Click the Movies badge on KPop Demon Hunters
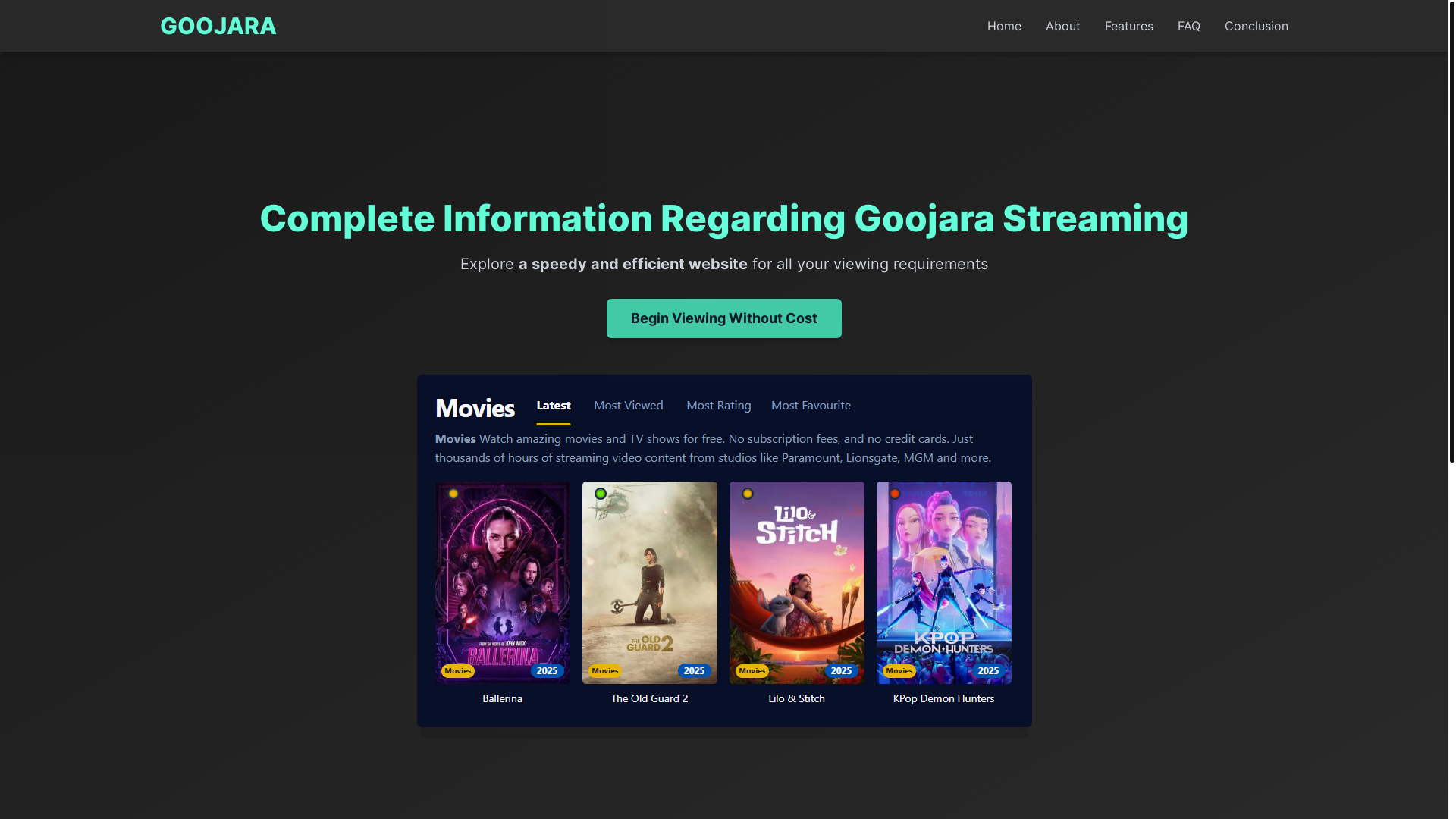This screenshot has height=819, width=1456. 899,671
